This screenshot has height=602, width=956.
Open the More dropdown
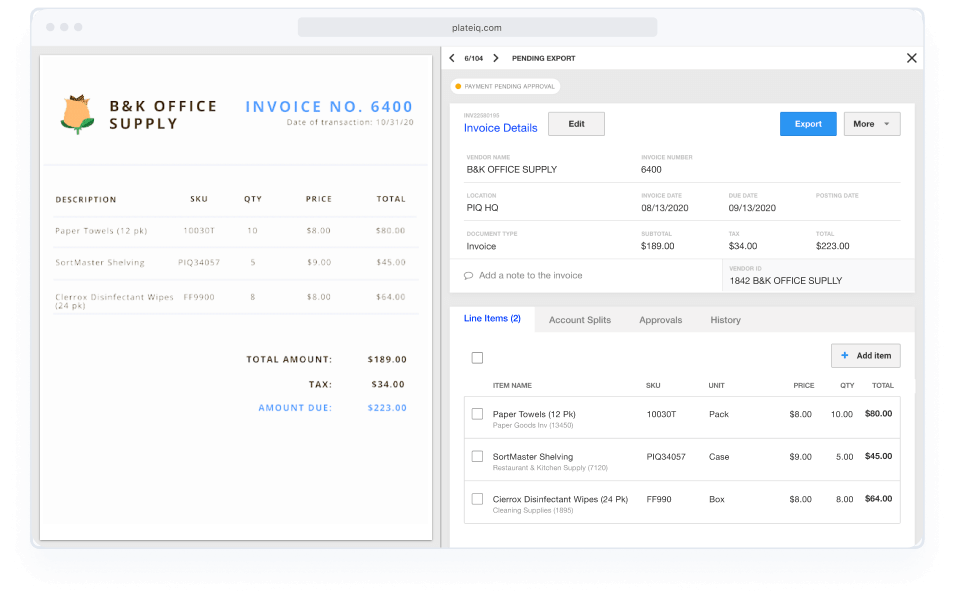pos(870,123)
